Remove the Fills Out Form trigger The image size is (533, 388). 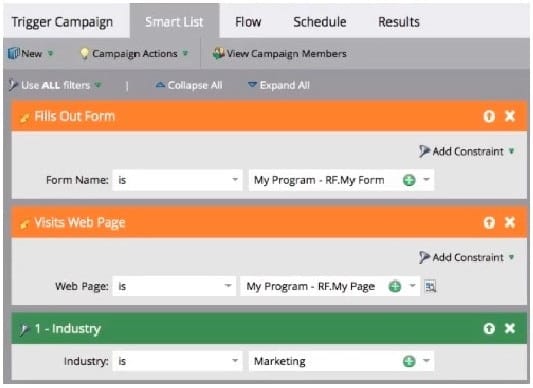(510, 116)
